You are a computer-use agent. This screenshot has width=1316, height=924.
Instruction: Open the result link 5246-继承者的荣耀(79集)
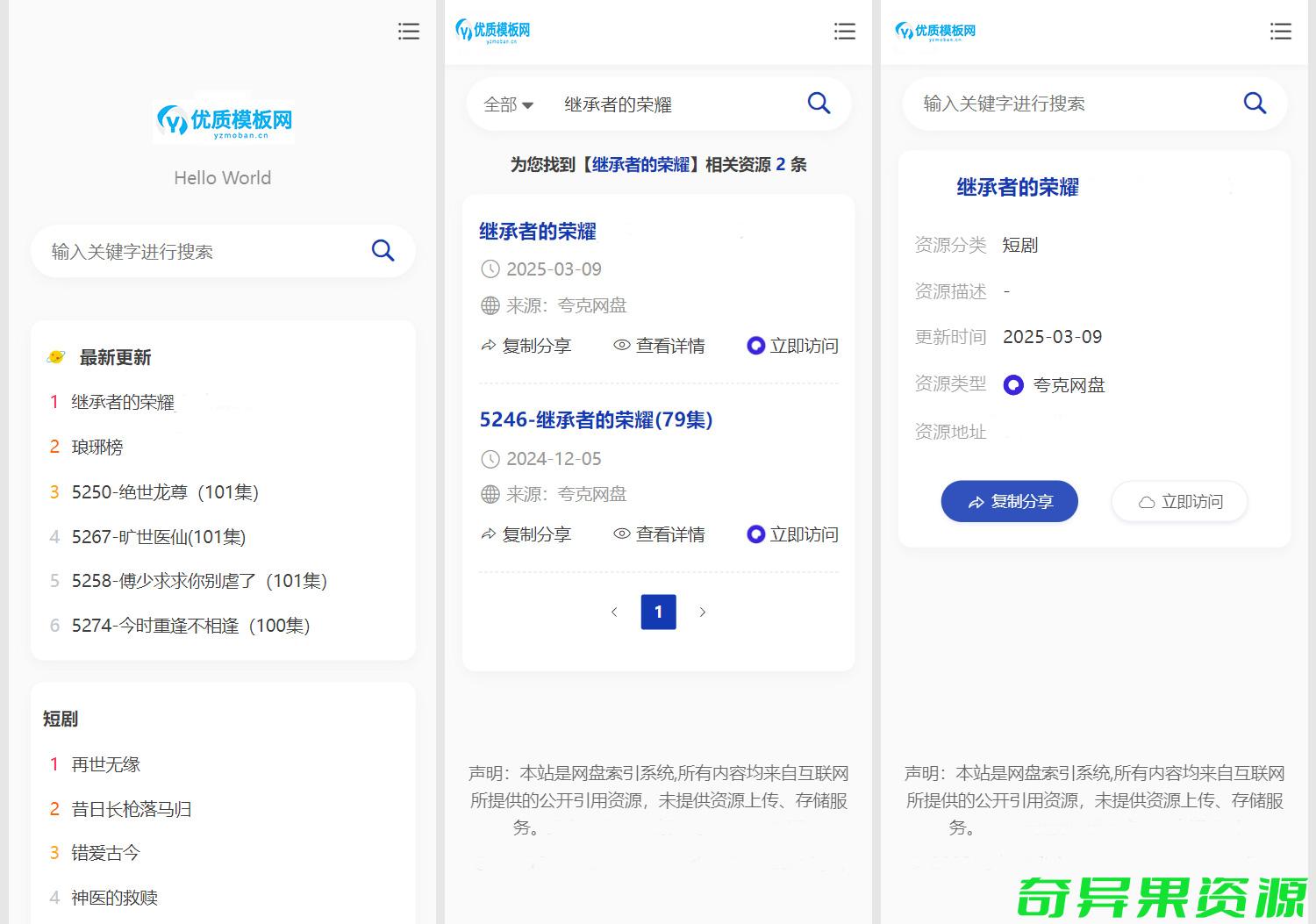(x=597, y=419)
